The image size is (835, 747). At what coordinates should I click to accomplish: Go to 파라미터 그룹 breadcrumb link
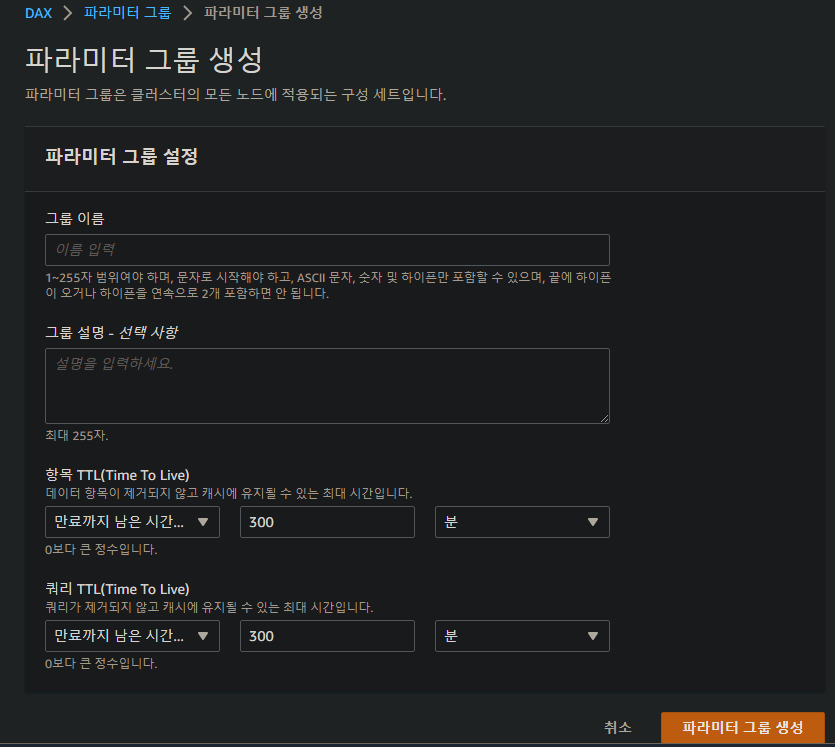[x=127, y=13]
